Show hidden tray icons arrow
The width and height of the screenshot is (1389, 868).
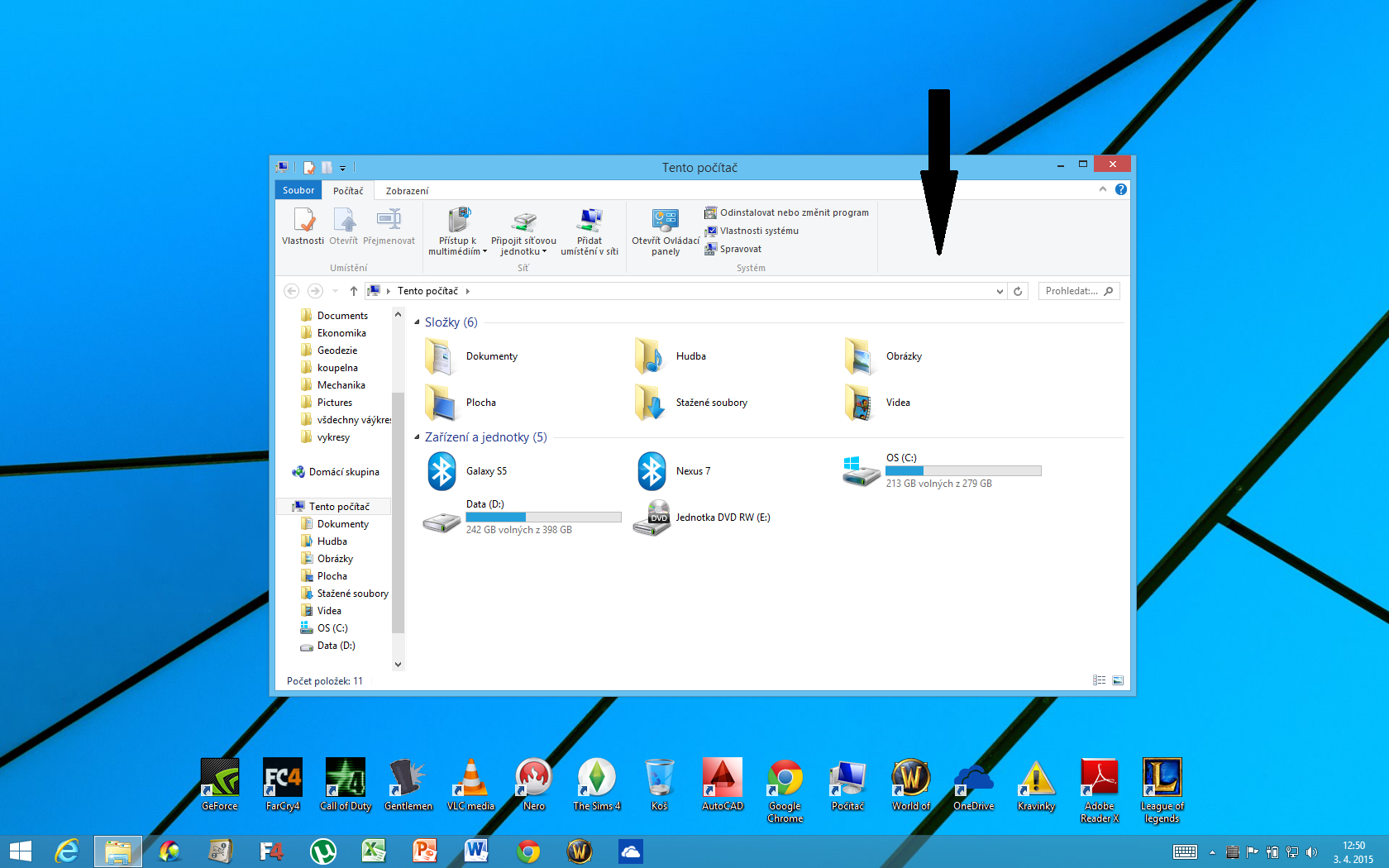point(1212,852)
